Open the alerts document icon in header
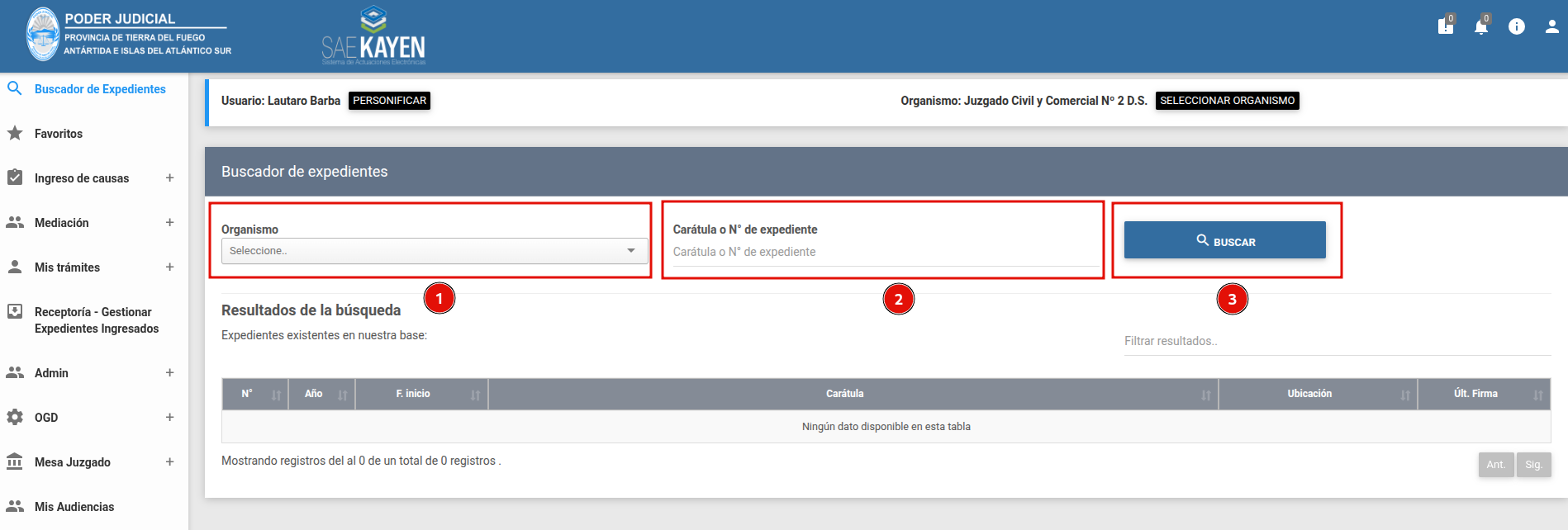 tap(1445, 27)
